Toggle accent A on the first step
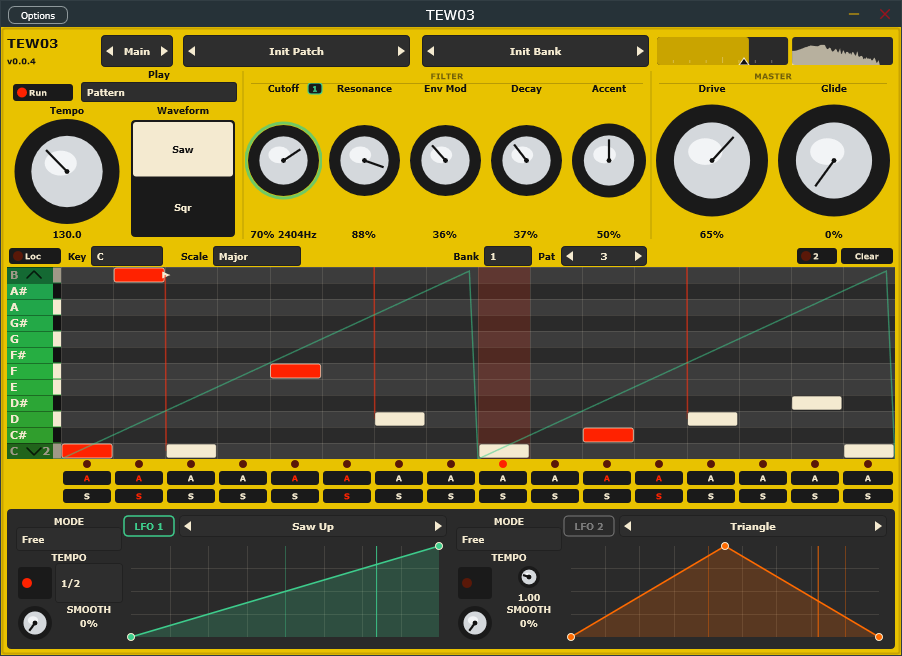The width and height of the screenshot is (902, 656). tap(87, 478)
